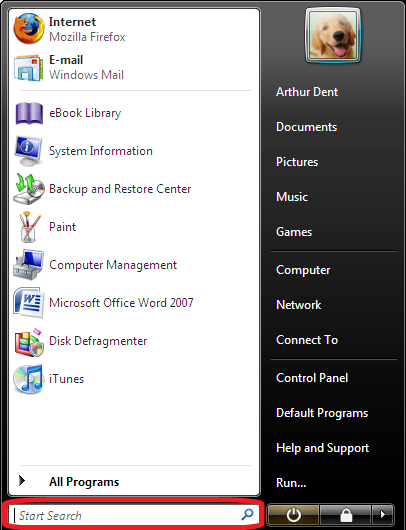Image resolution: width=406 pixels, height=530 pixels.
Task: Open Network
Action: (299, 305)
